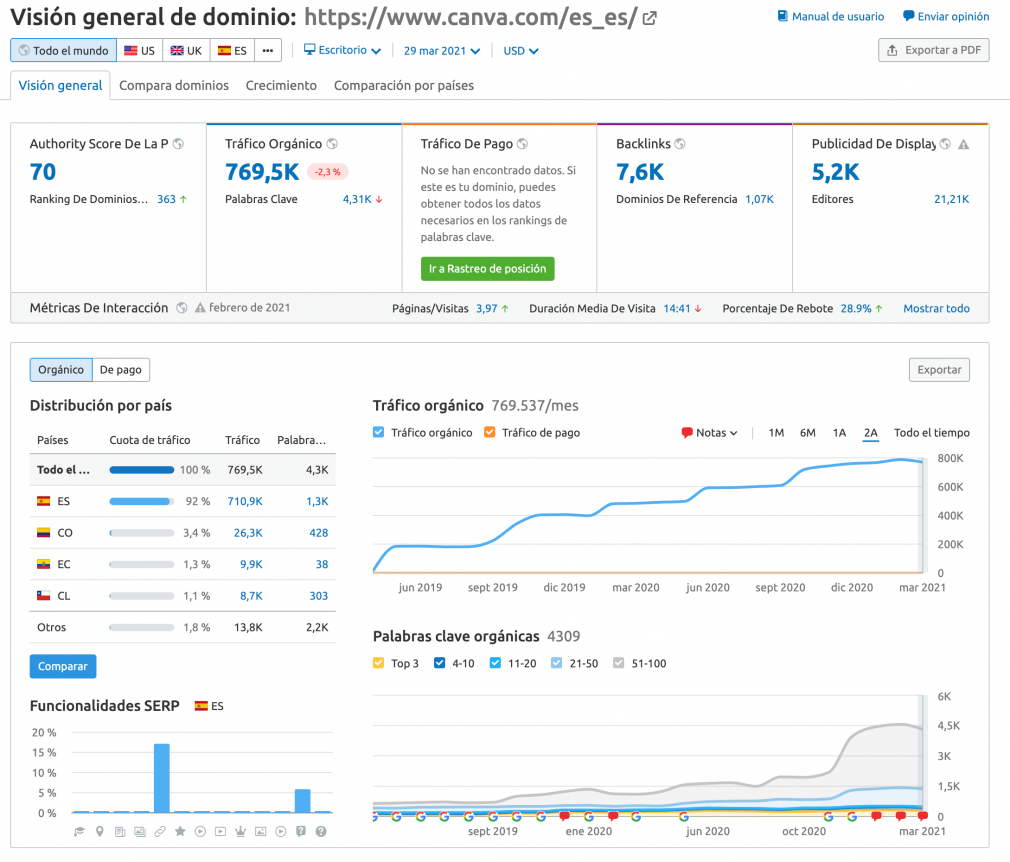Open the Manual de usuario link

831,17
